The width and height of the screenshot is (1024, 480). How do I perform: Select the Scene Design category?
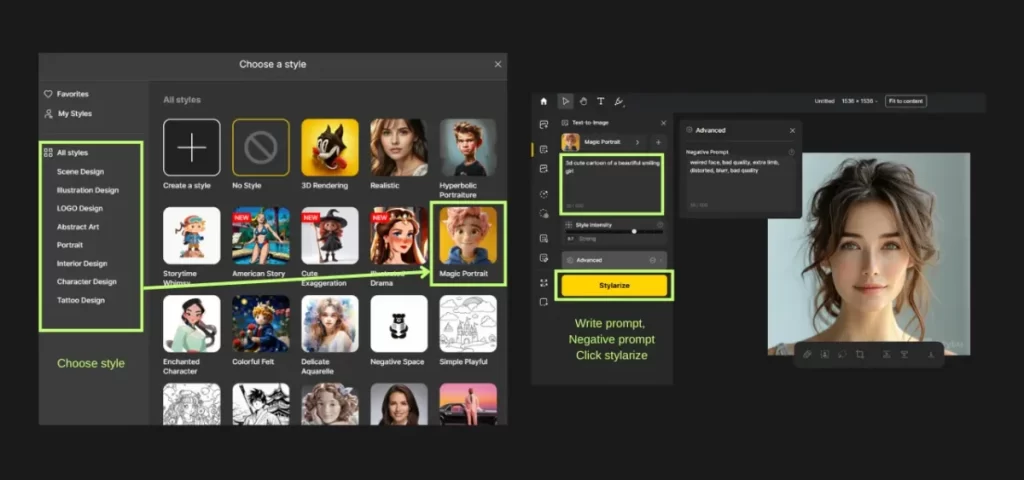coord(80,172)
